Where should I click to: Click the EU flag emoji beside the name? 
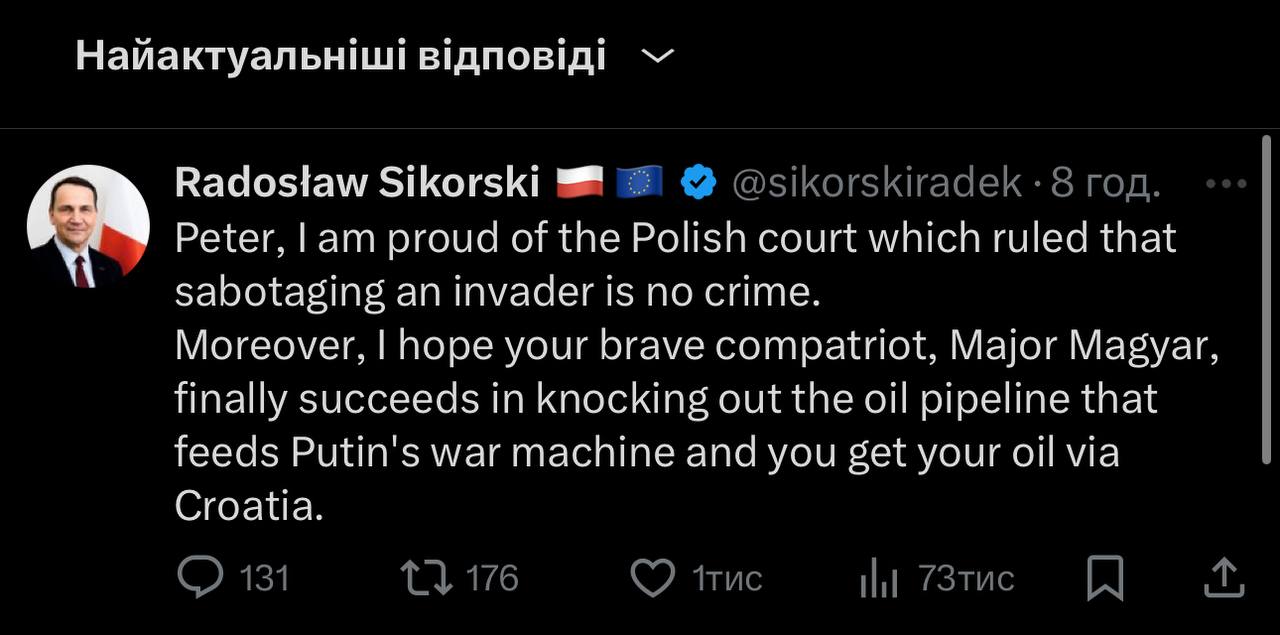tap(639, 183)
